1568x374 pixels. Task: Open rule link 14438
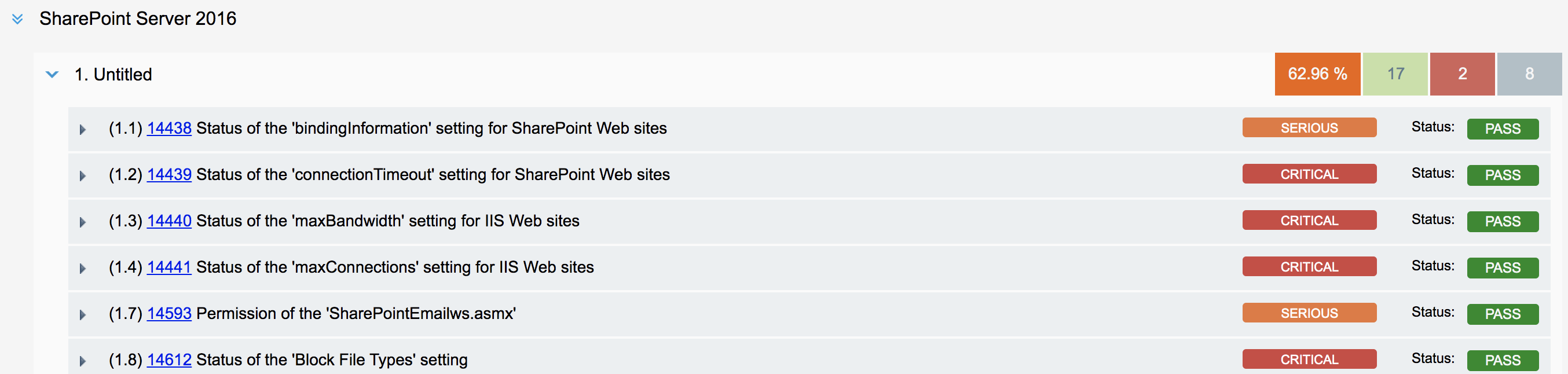168,129
